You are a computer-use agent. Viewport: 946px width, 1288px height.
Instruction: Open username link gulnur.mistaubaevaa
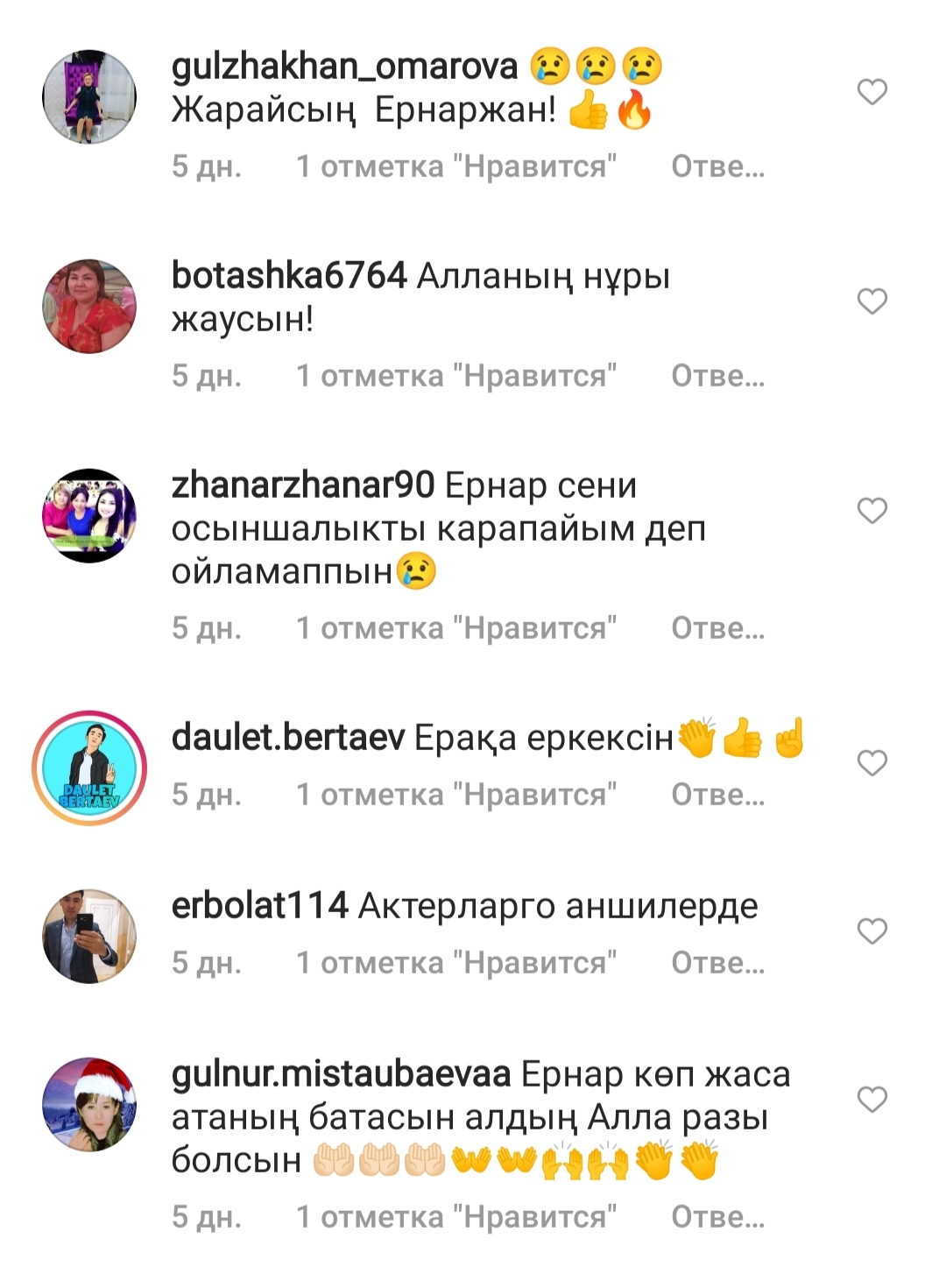pos(341,1073)
